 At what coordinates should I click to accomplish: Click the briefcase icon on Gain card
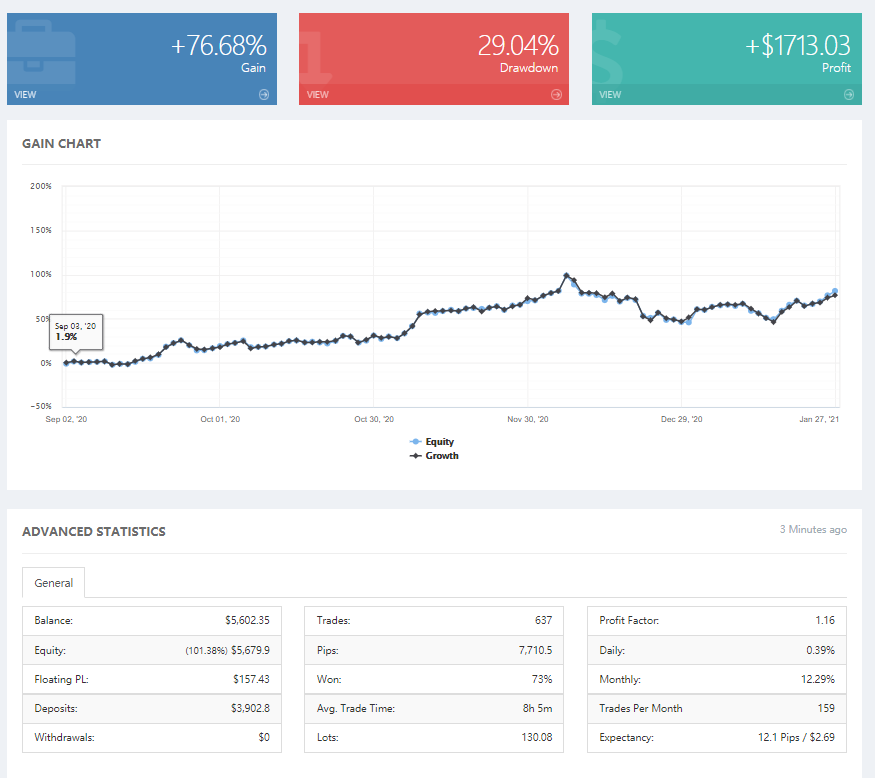[x=42, y=53]
